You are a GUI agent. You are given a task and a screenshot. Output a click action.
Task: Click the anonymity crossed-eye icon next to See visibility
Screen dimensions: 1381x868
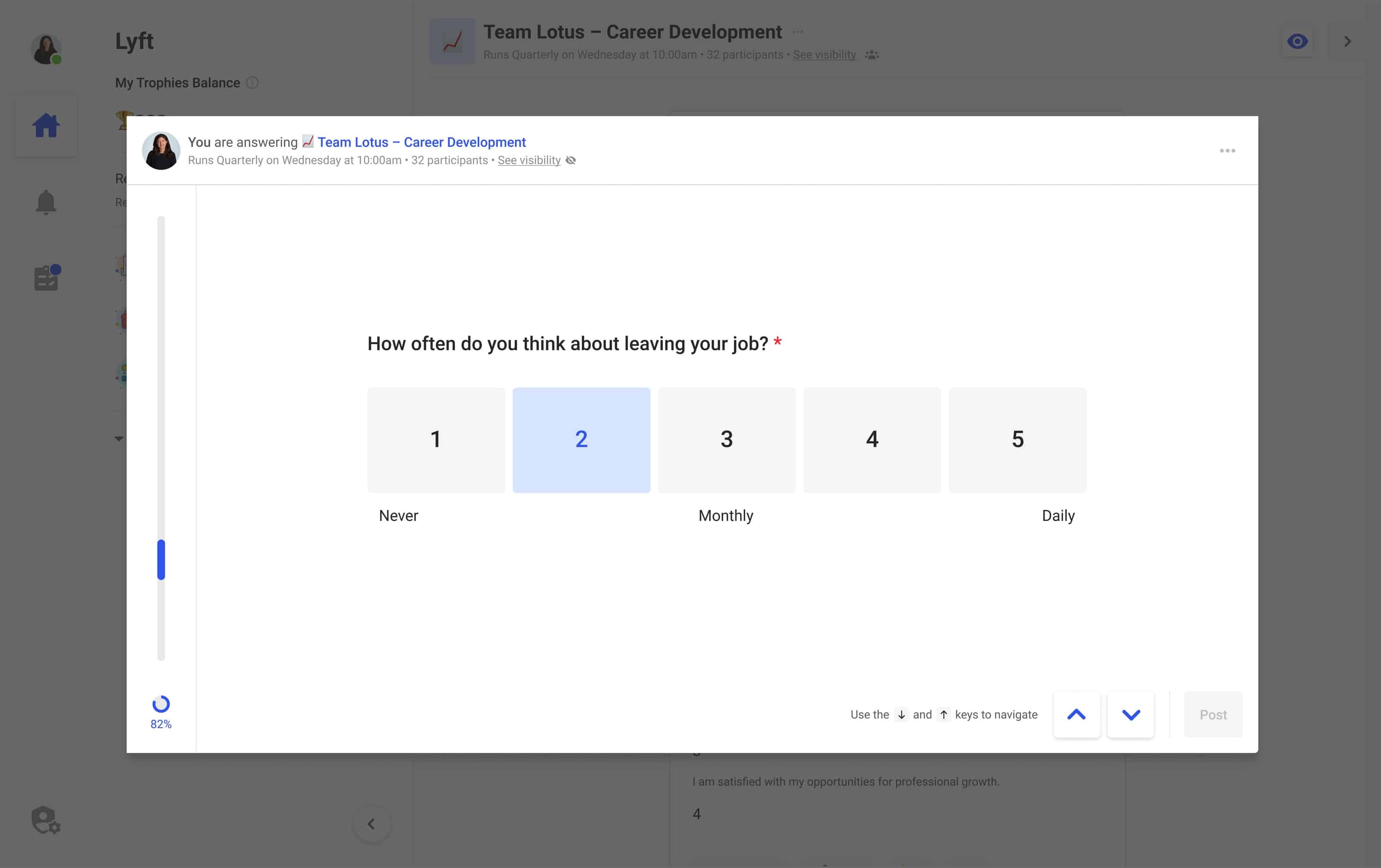[x=571, y=161]
